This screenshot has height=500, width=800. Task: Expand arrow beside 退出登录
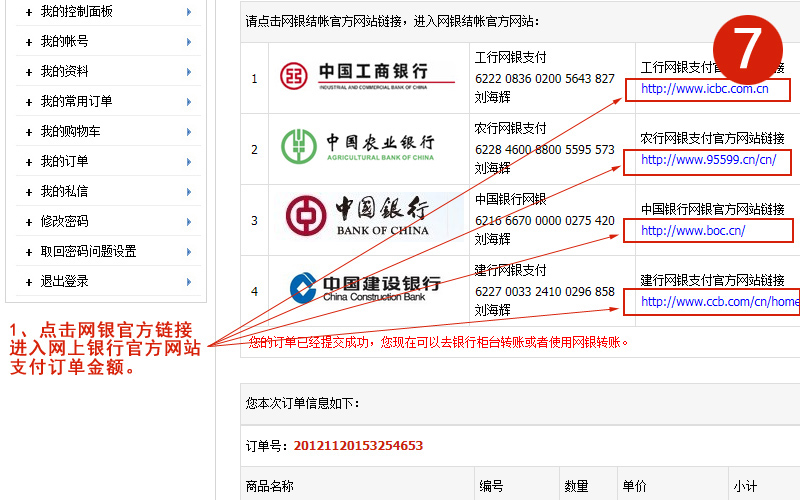click(x=189, y=282)
